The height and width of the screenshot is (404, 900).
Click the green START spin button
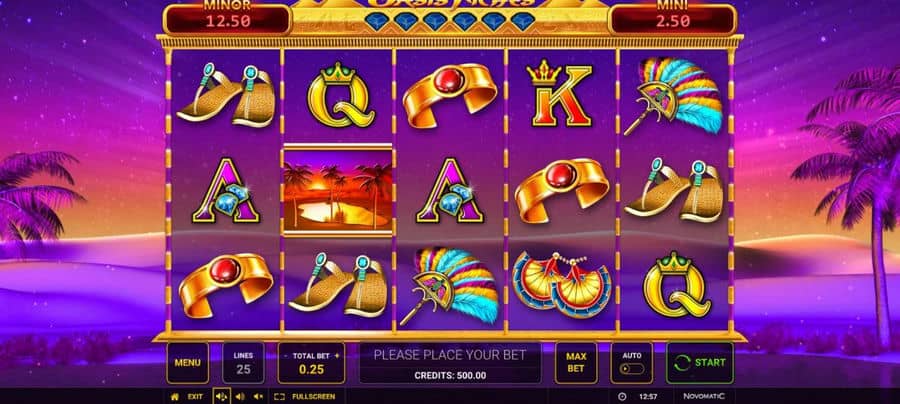tap(700, 363)
